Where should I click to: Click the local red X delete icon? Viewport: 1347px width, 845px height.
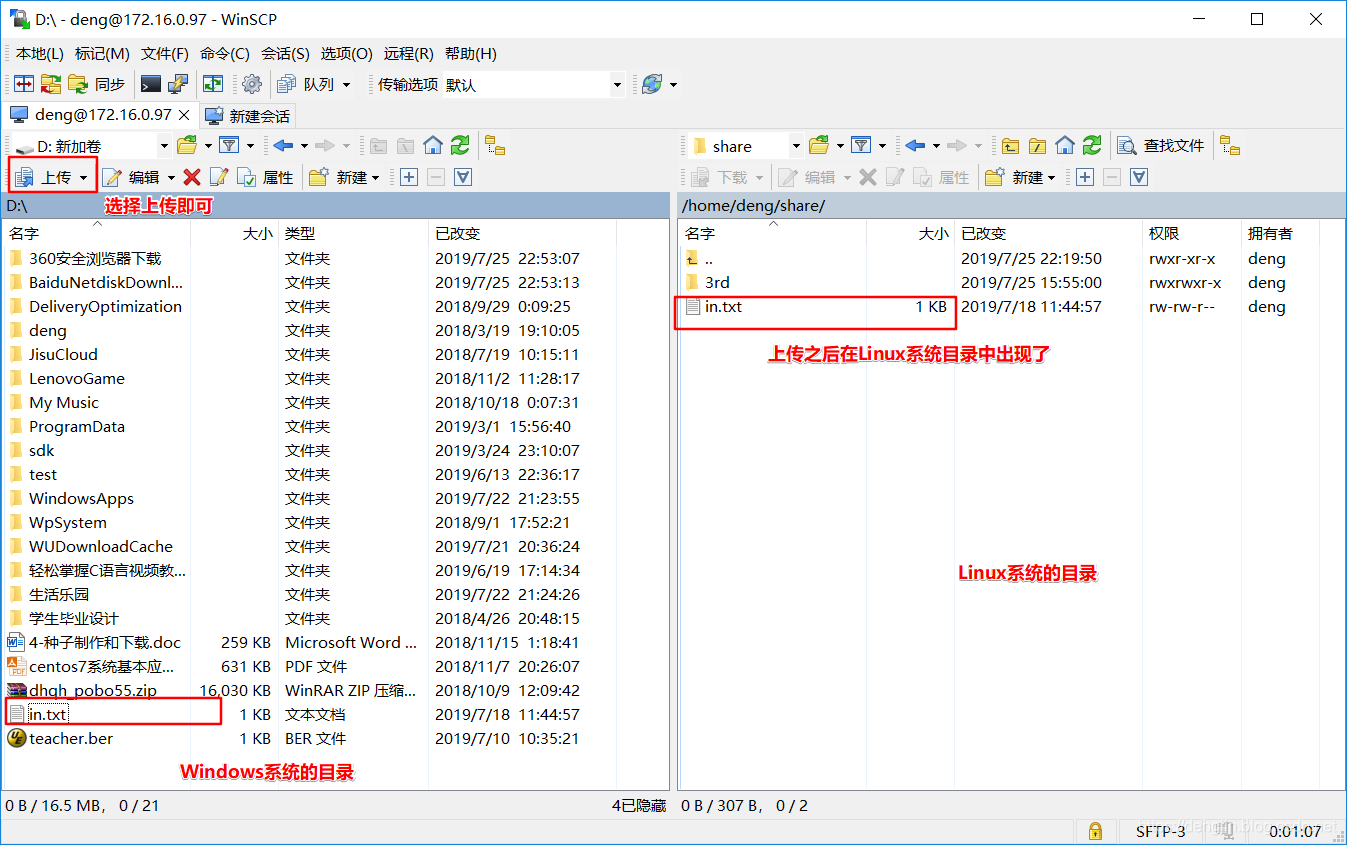192,177
